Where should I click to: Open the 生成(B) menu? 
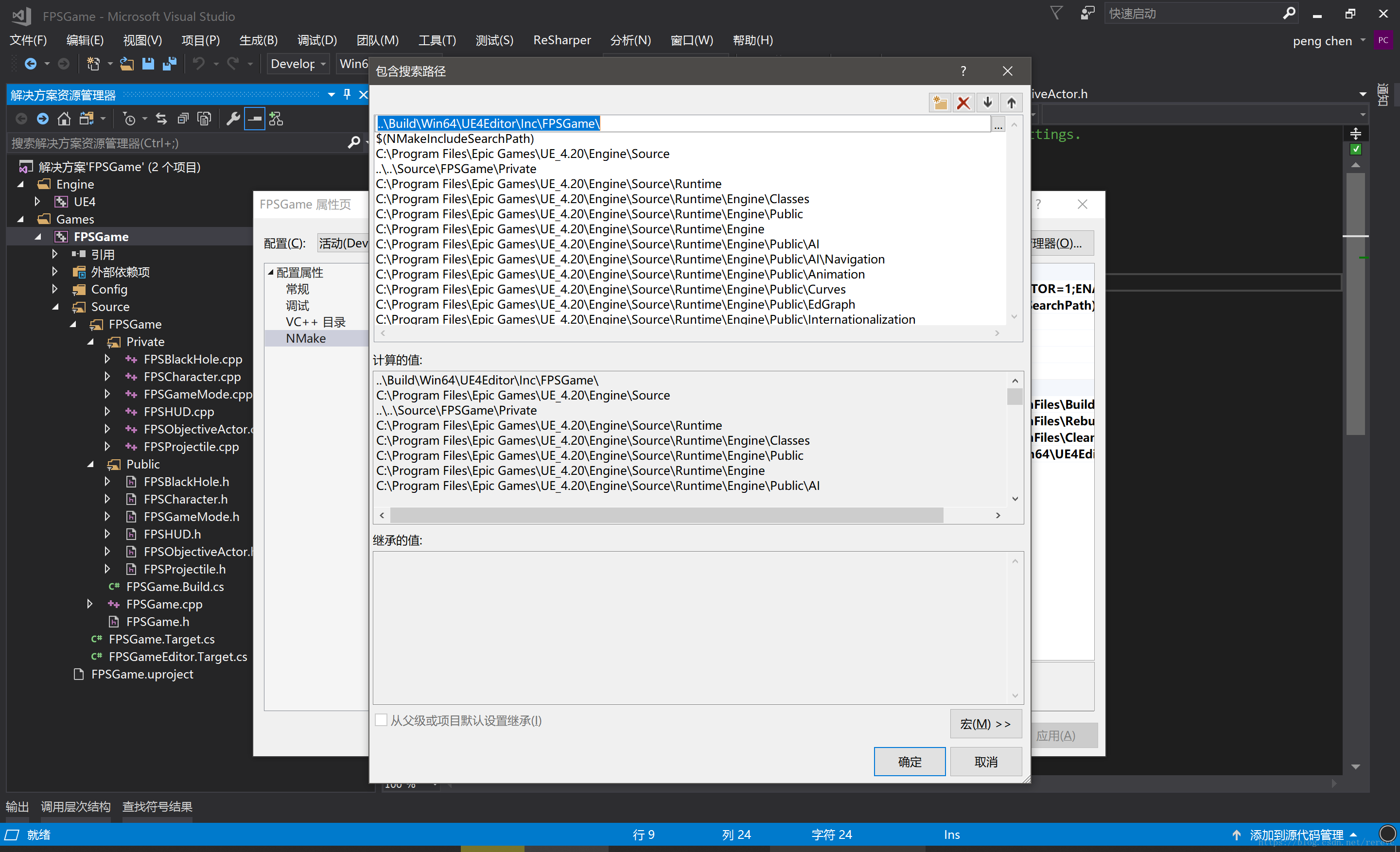tap(259, 40)
